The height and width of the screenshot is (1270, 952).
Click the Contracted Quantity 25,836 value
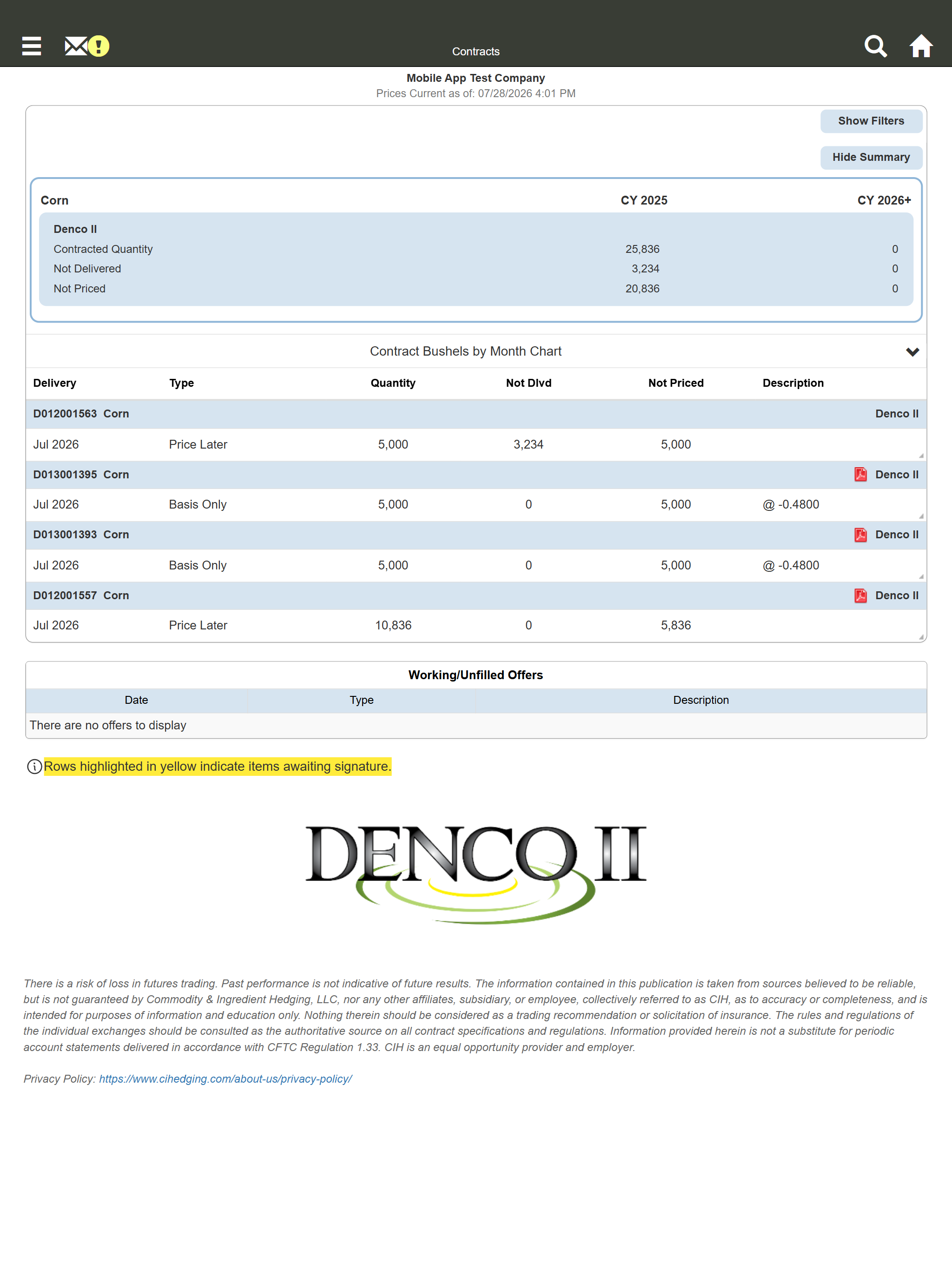click(642, 249)
